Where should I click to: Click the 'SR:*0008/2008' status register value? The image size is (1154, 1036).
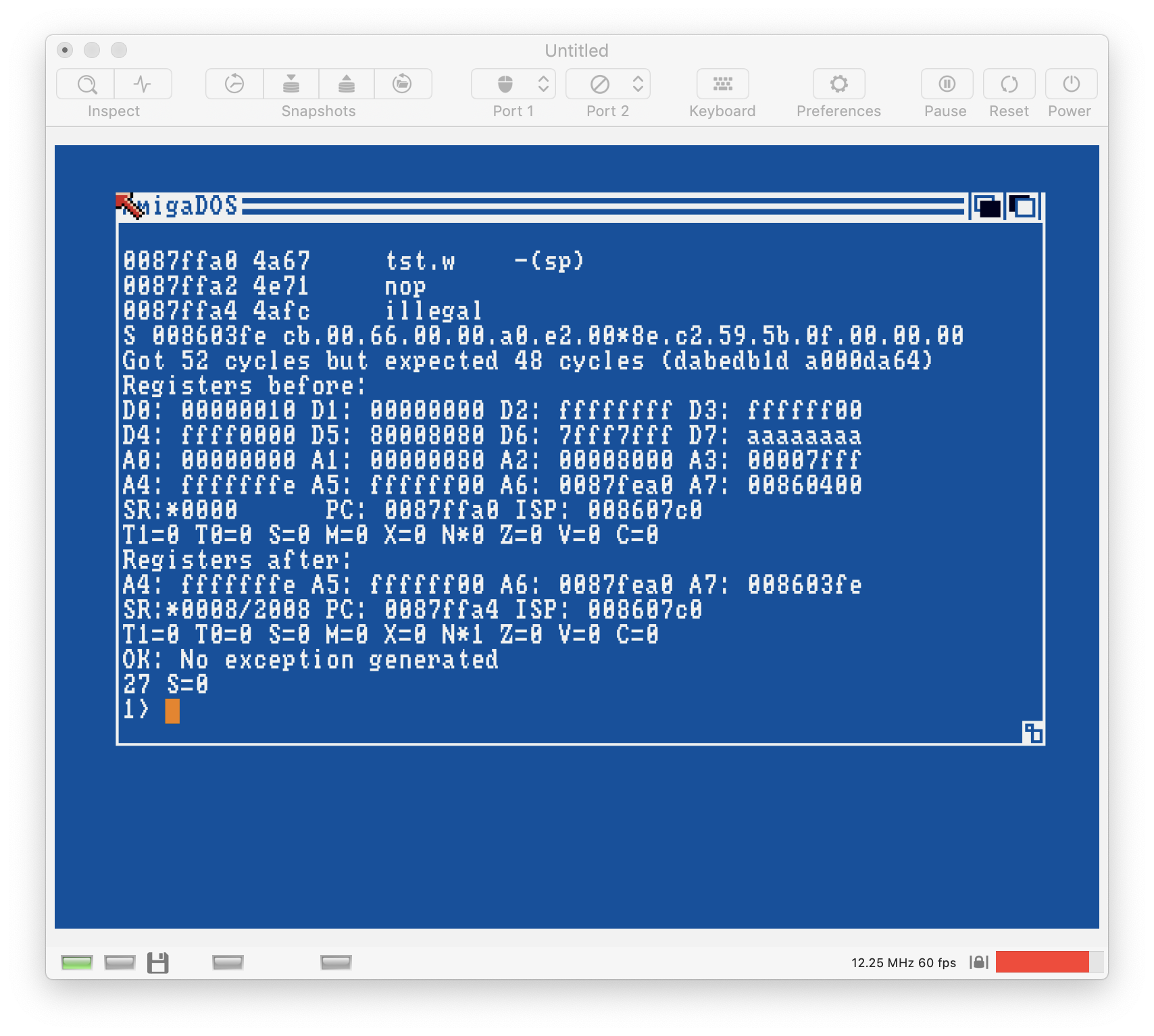(x=216, y=610)
